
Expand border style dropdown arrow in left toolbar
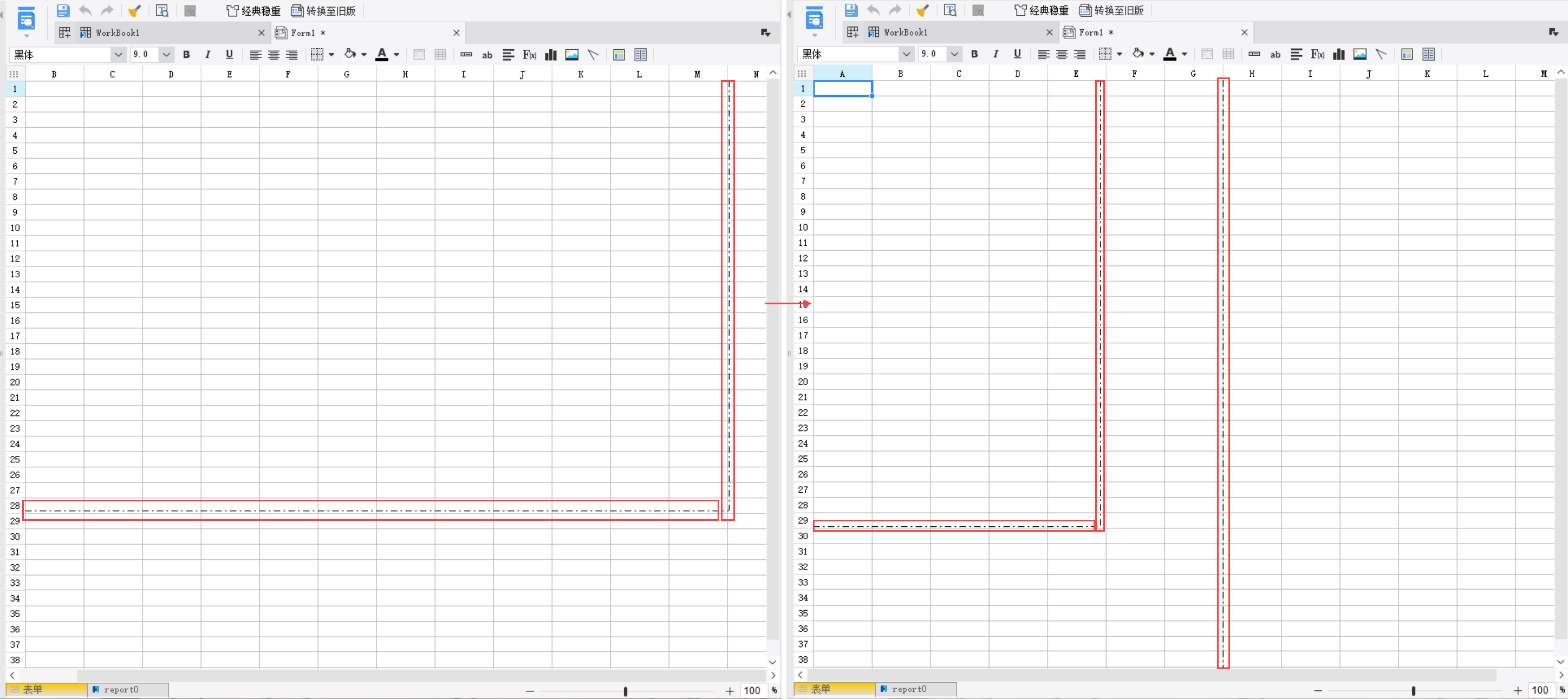coord(331,55)
